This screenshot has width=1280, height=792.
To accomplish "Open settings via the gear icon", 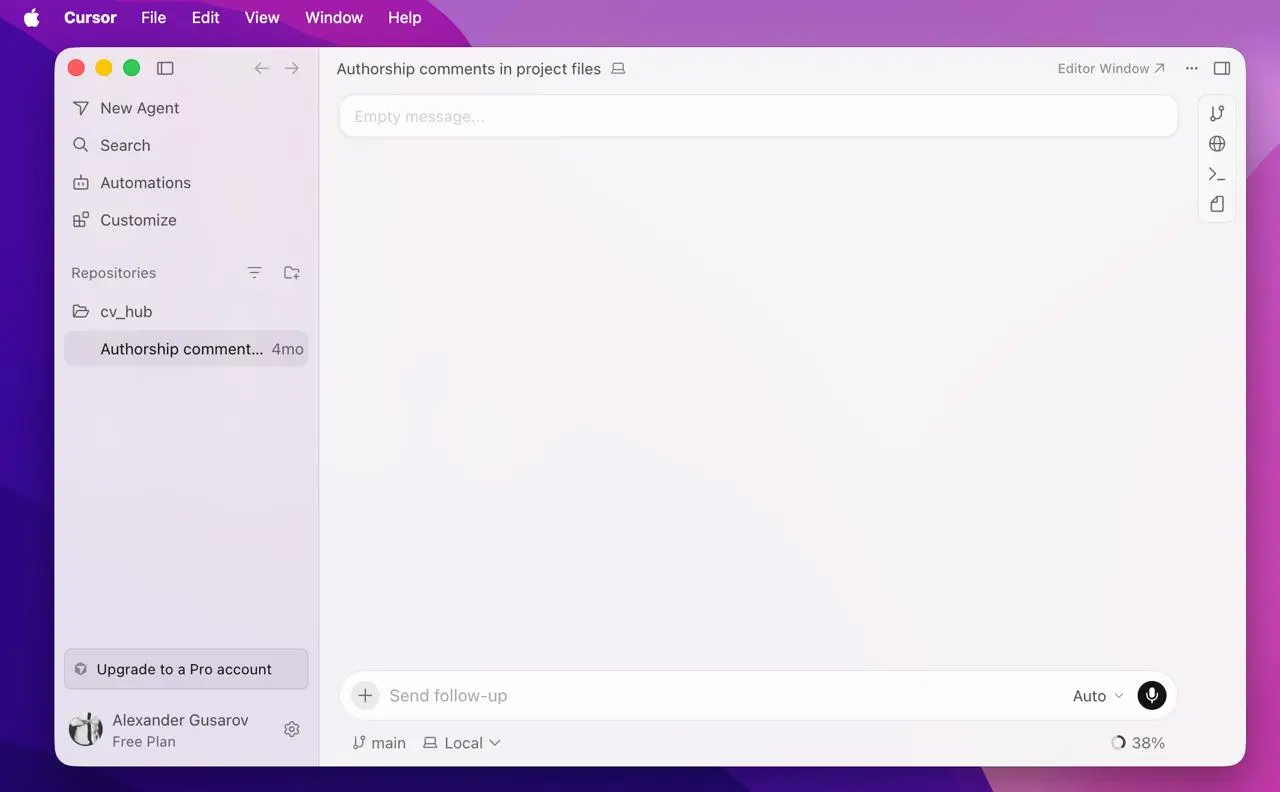I will [292, 730].
